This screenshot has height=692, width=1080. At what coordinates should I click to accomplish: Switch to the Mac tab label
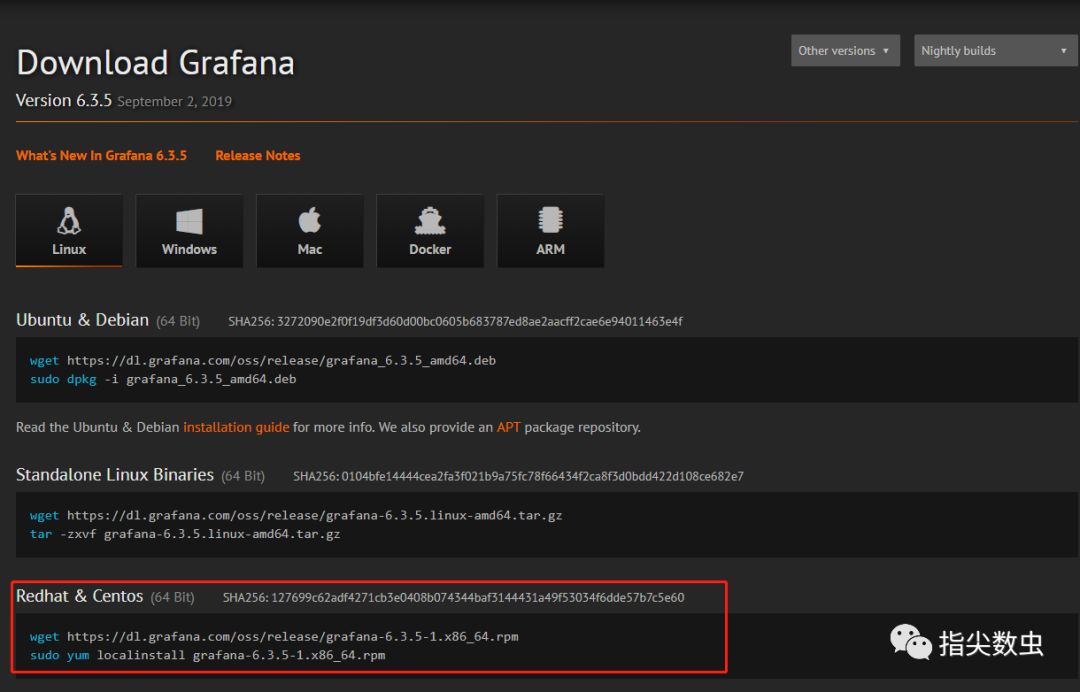pyautogui.click(x=310, y=249)
